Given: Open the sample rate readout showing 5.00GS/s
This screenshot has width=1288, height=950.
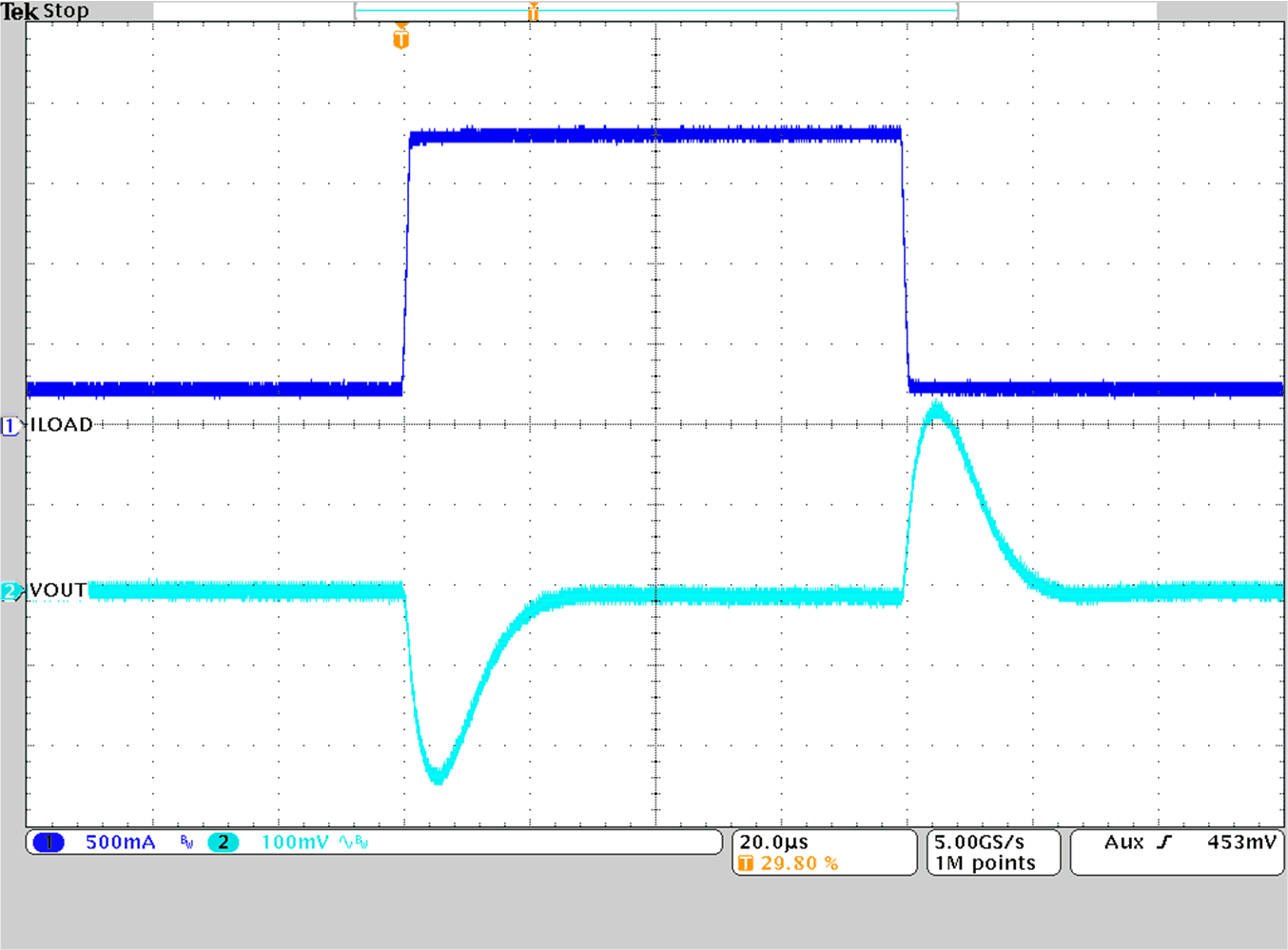Looking at the screenshot, I should pos(977,841).
